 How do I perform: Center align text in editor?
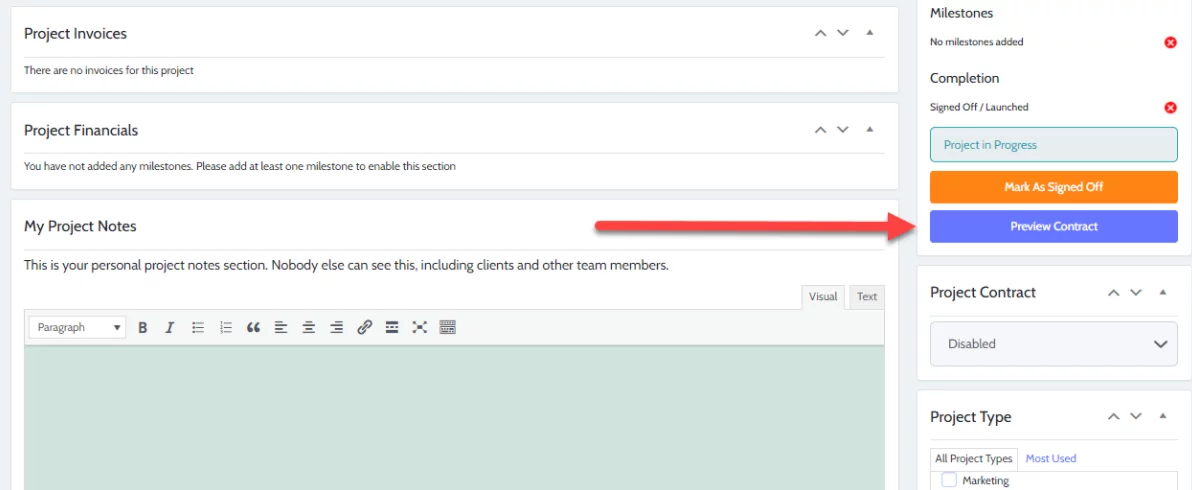pos(309,327)
